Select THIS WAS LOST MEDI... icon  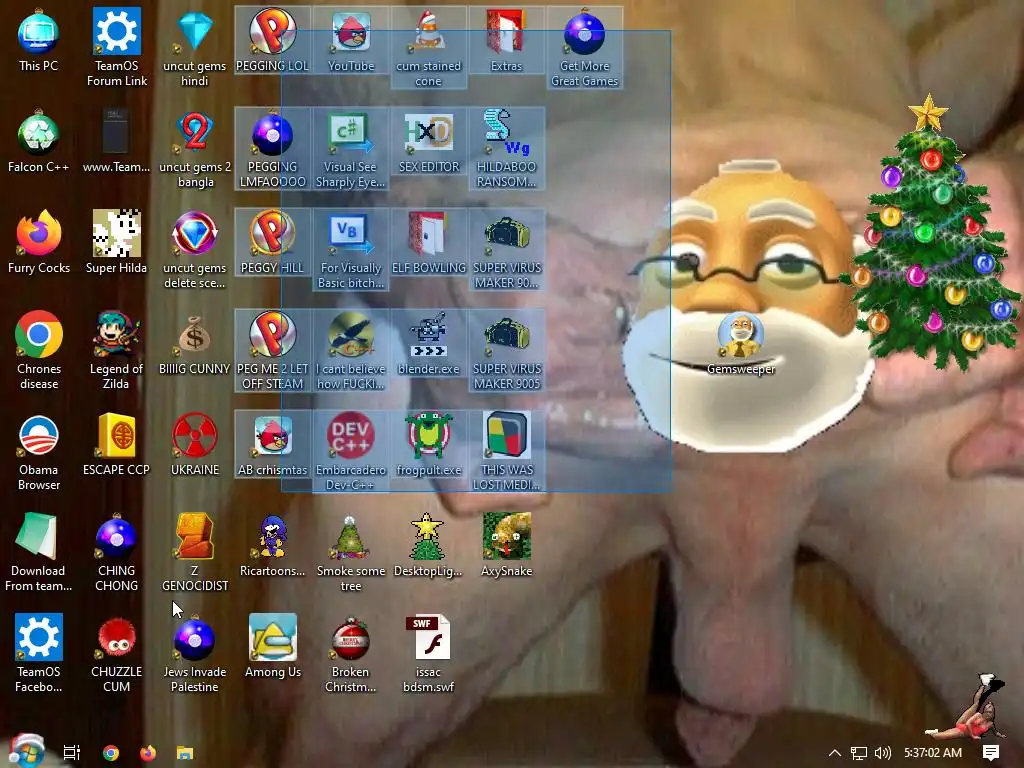[506, 453]
